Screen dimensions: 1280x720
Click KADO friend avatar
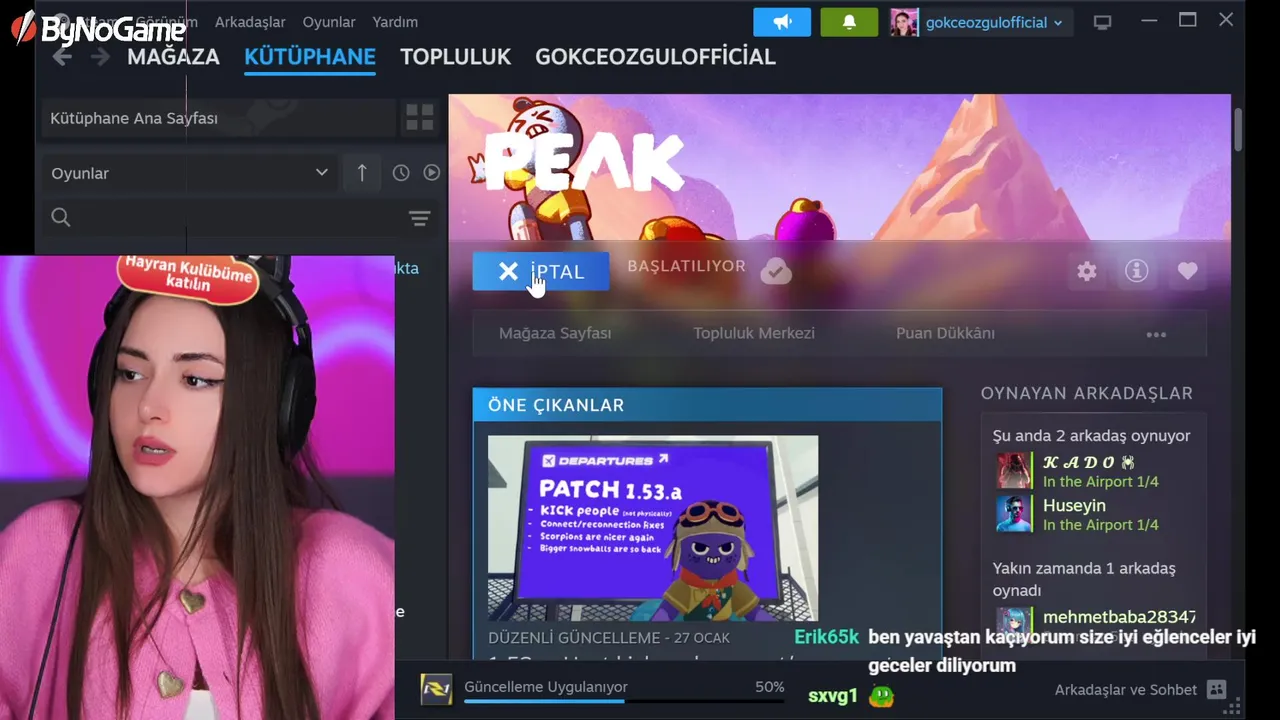click(x=1014, y=471)
